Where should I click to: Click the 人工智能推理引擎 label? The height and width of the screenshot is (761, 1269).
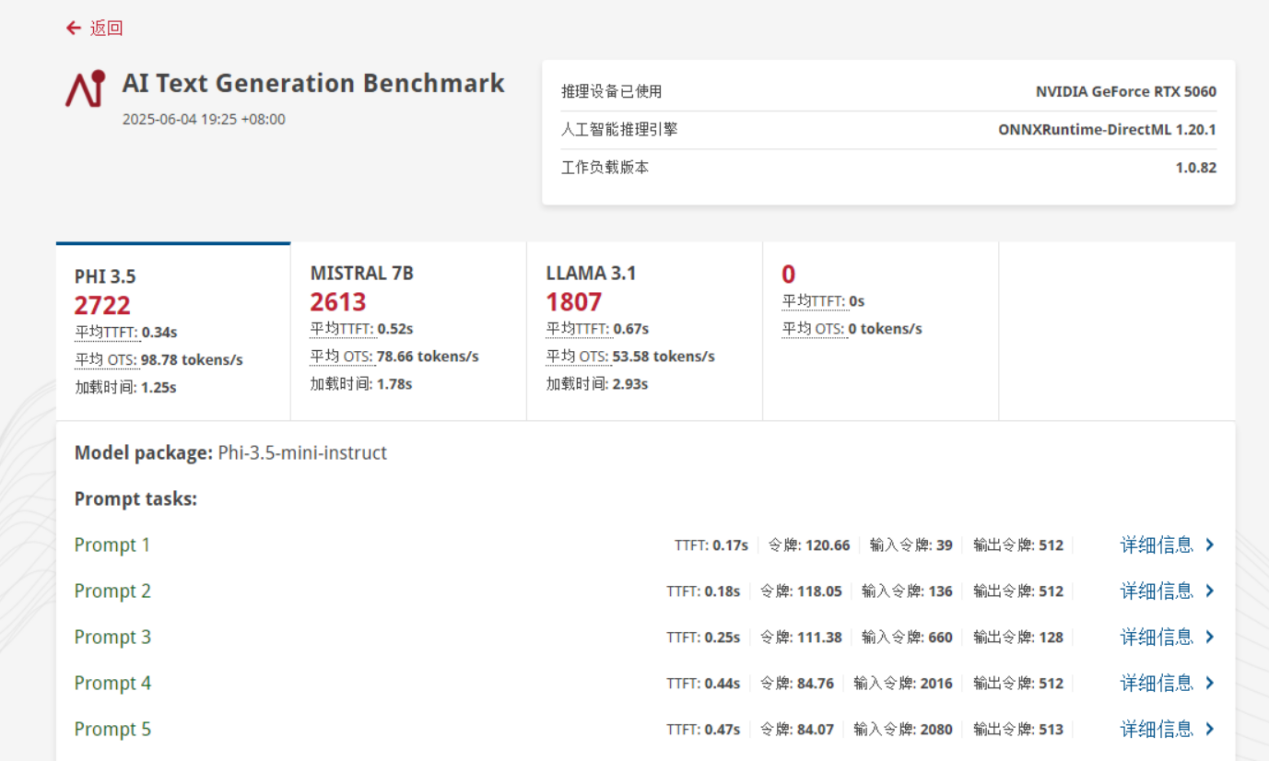[619, 130]
